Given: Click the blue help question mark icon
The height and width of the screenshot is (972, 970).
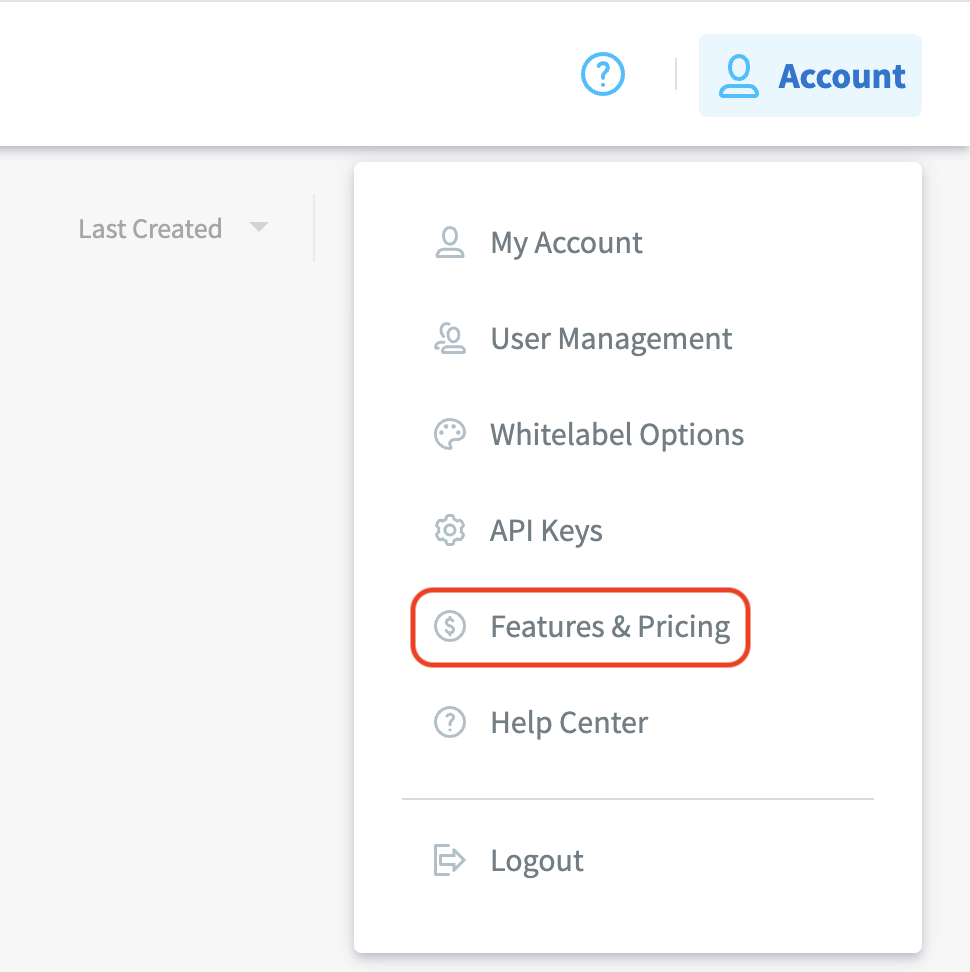Looking at the screenshot, I should coord(603,74).
